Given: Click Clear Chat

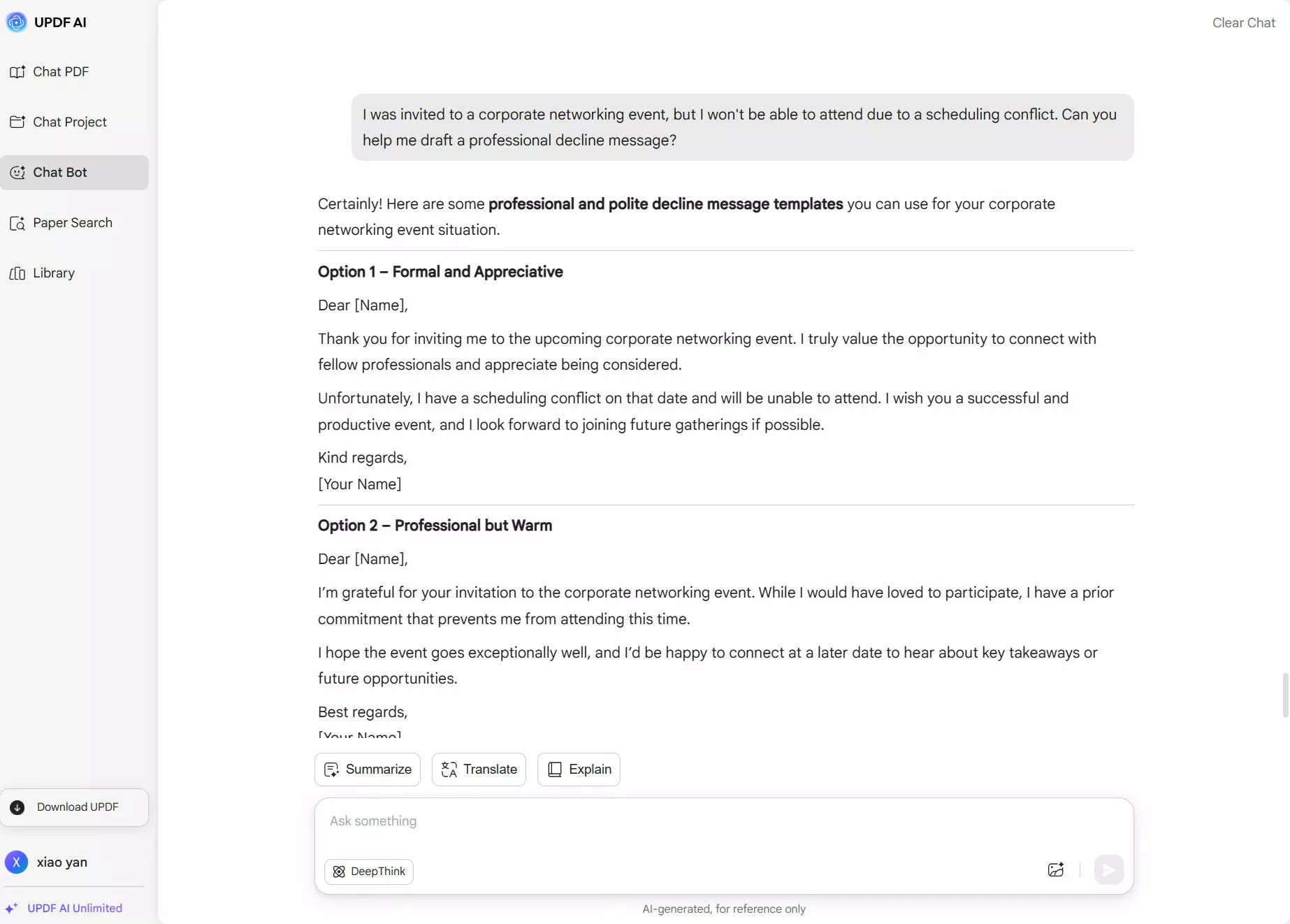Looking at the screenshot, I should (x=1243, y=22).
